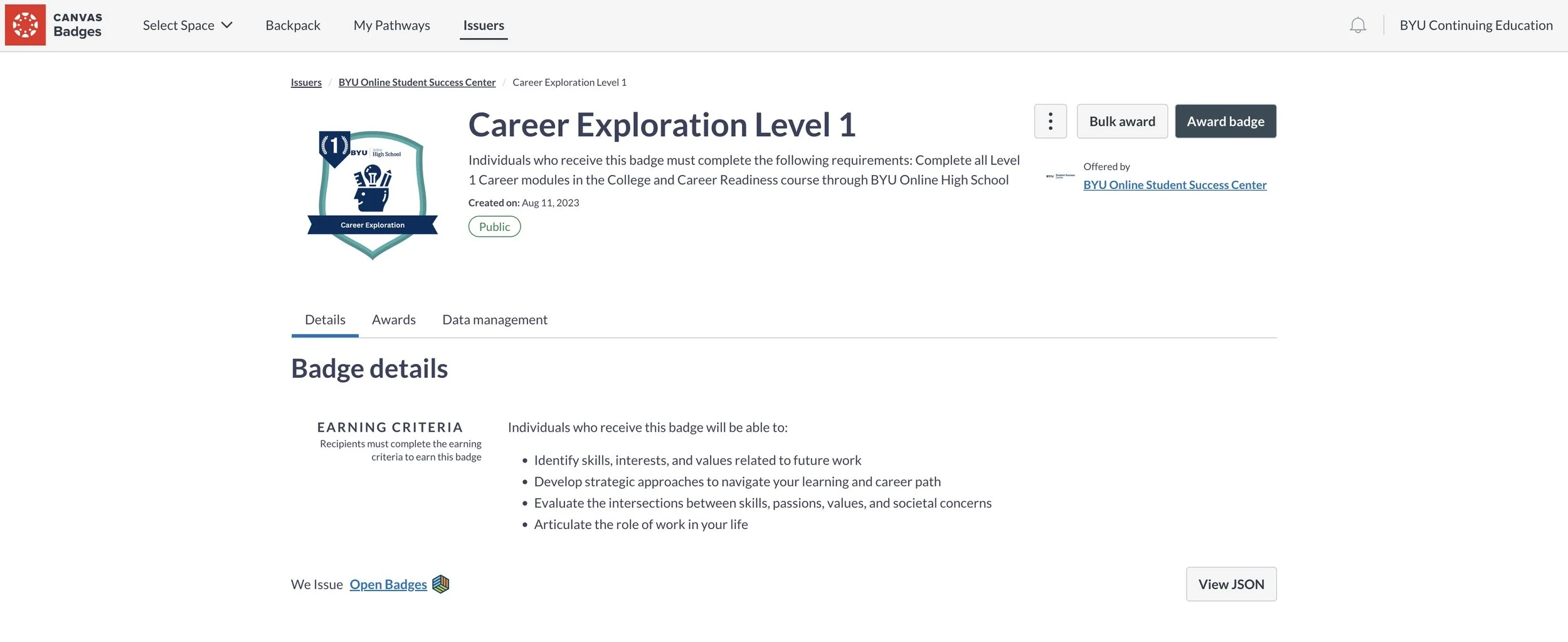Click the Created on Aug 11, 2023 text
The image size is (1568, 642).
click(x=524, y=203)
